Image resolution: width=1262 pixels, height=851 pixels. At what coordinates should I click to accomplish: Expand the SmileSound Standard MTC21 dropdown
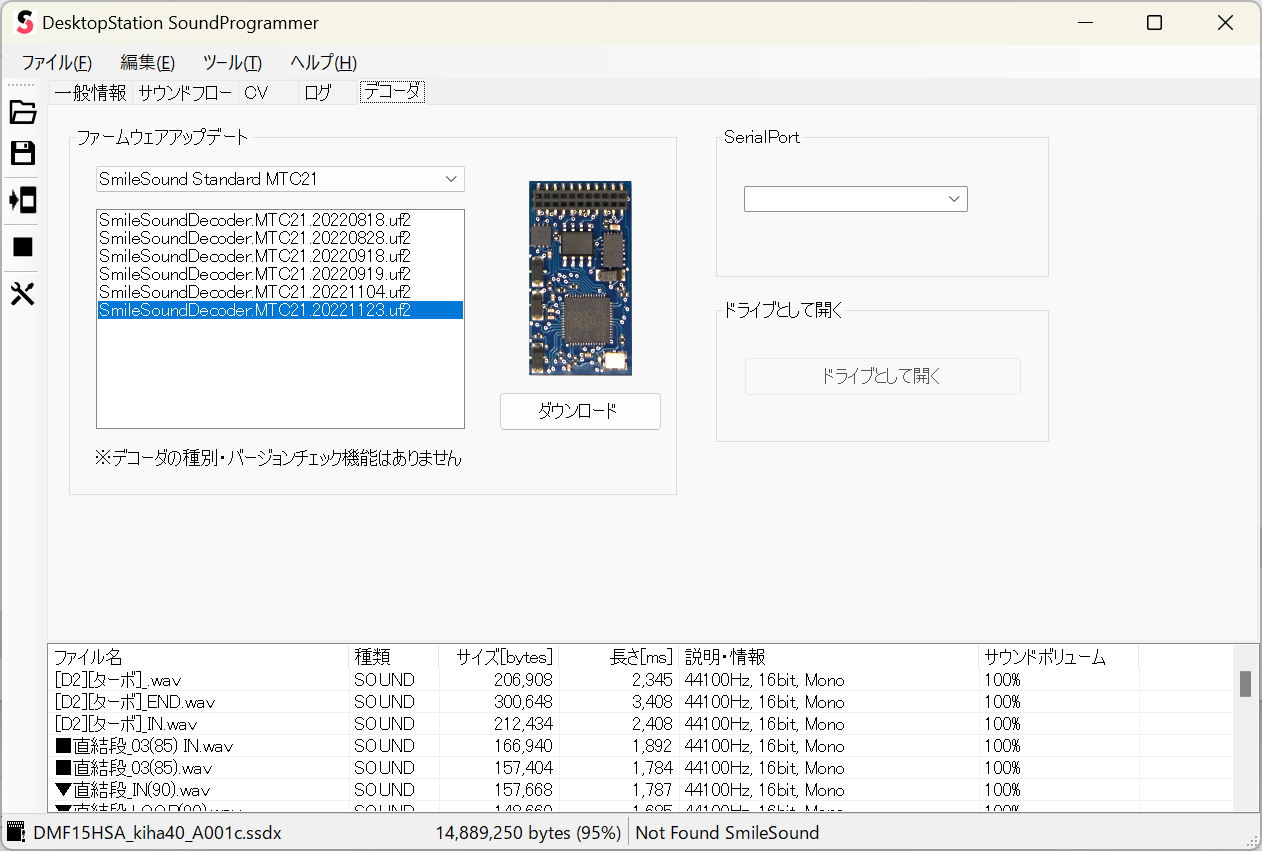pyautogui.click(x=450, y=179)
